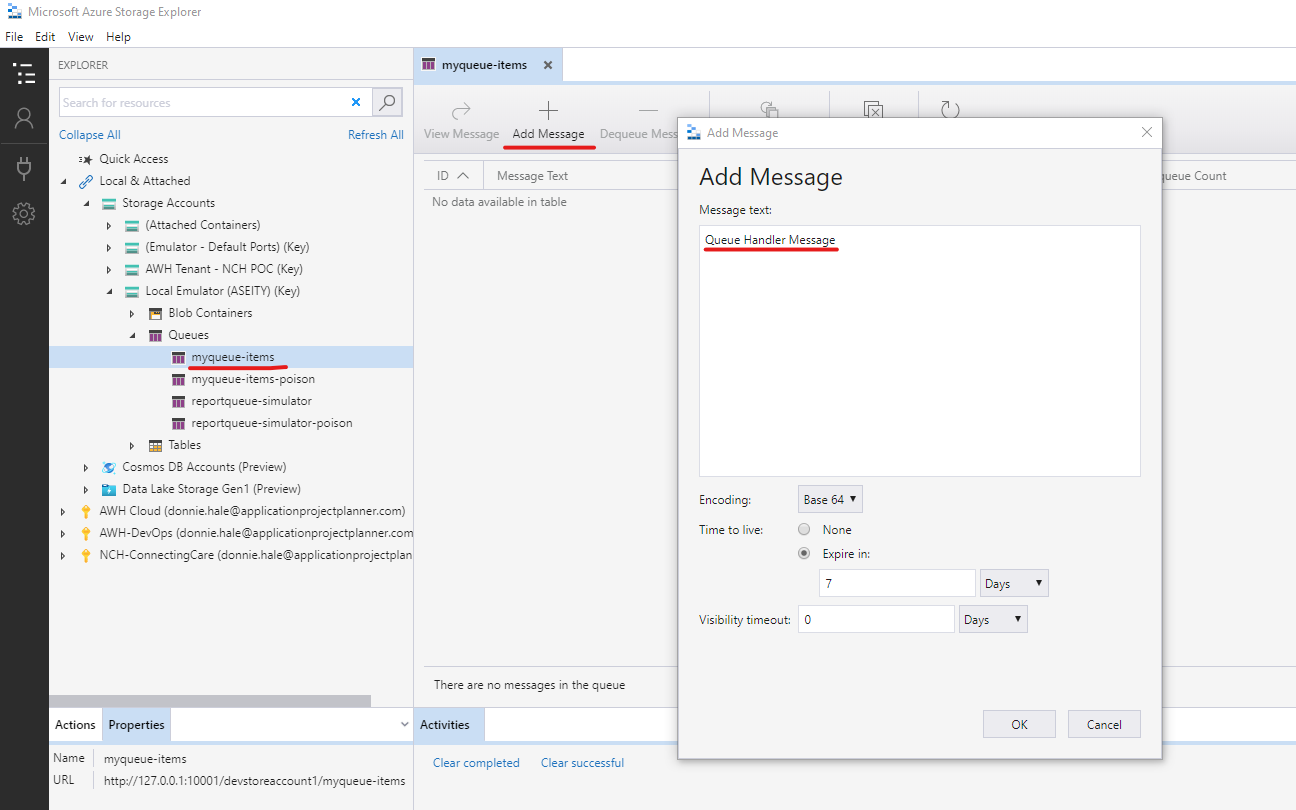Screen dimensions: 1296x810
Task: Click the Add Message plus toolbar icon
Action: pos(548,111)
